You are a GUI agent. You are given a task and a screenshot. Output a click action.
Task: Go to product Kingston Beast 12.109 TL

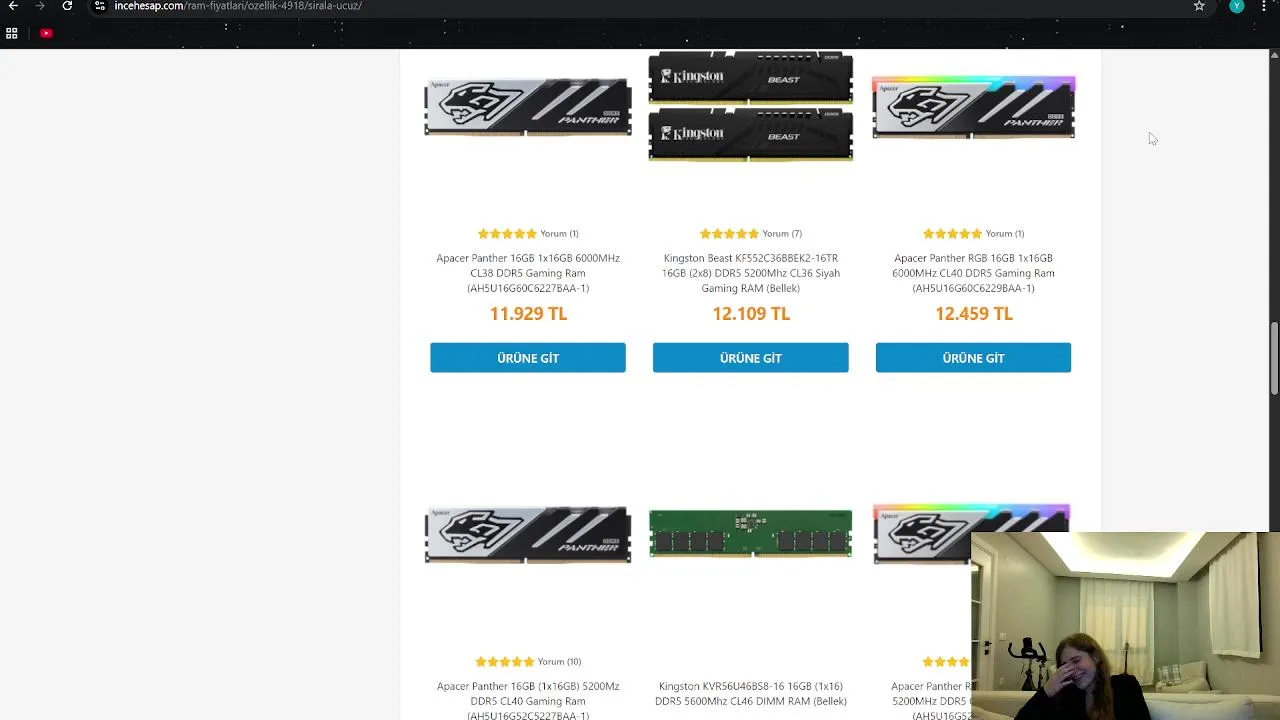pos(751,358)
